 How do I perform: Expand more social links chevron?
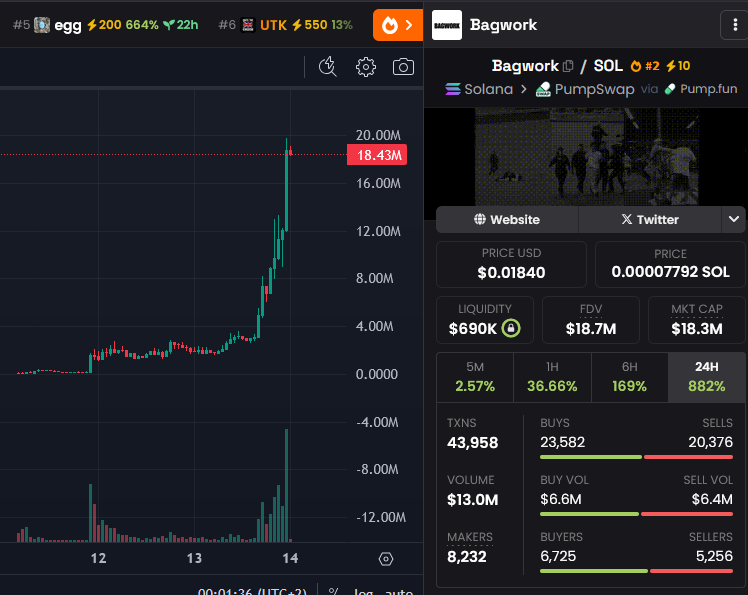click(x=734, y=219)
